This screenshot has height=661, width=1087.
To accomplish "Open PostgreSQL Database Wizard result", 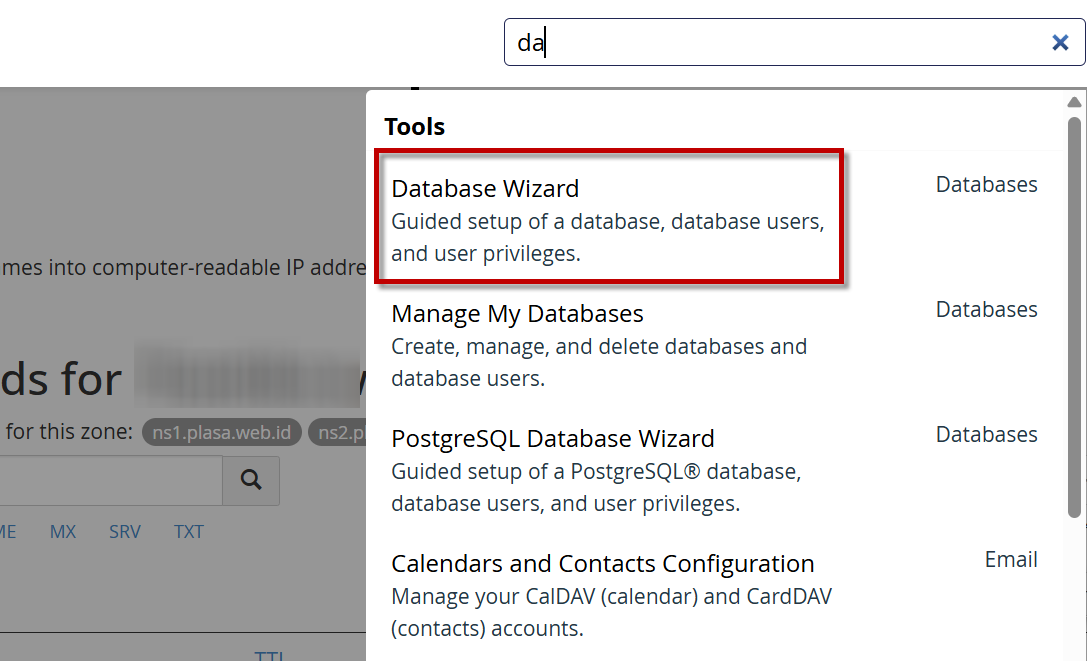I will (x=552, y=439).
